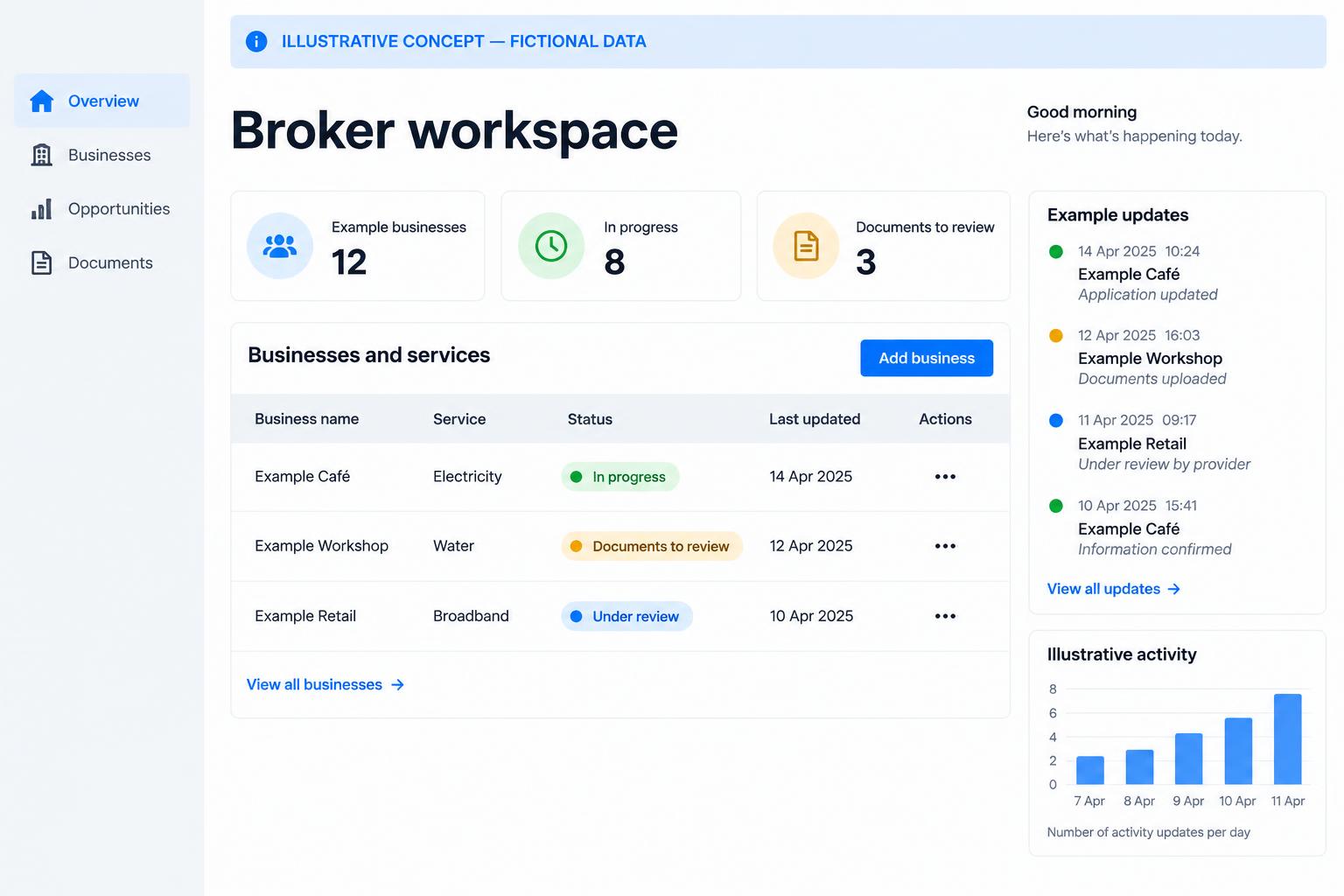This screenshot has height=896, width=1344.
Task: Open the actions menu for Example Workshop row
Action: 945,546
